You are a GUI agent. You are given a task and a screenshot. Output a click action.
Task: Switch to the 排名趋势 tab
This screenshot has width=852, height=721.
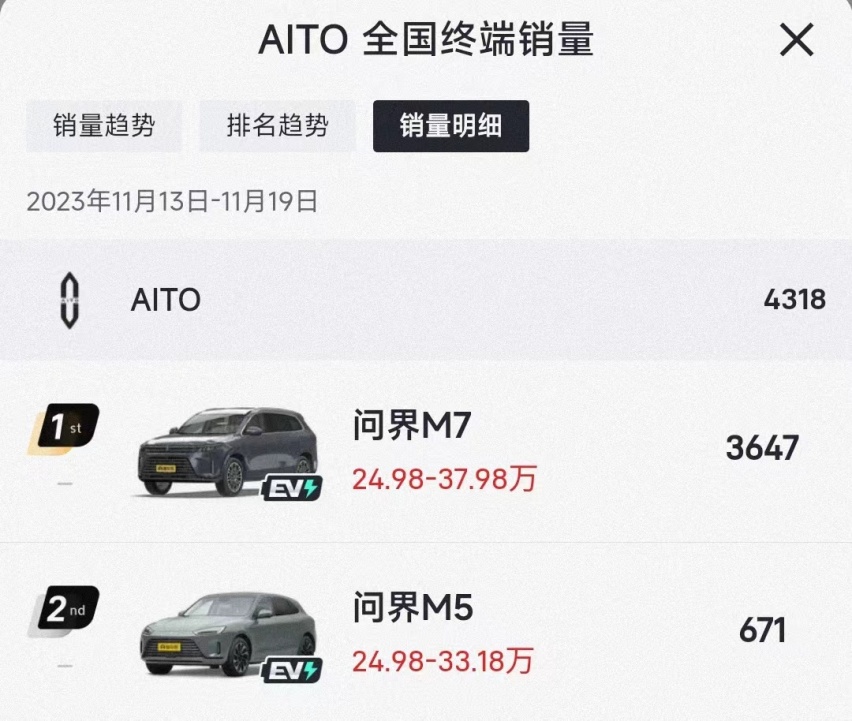pos(277,126)
